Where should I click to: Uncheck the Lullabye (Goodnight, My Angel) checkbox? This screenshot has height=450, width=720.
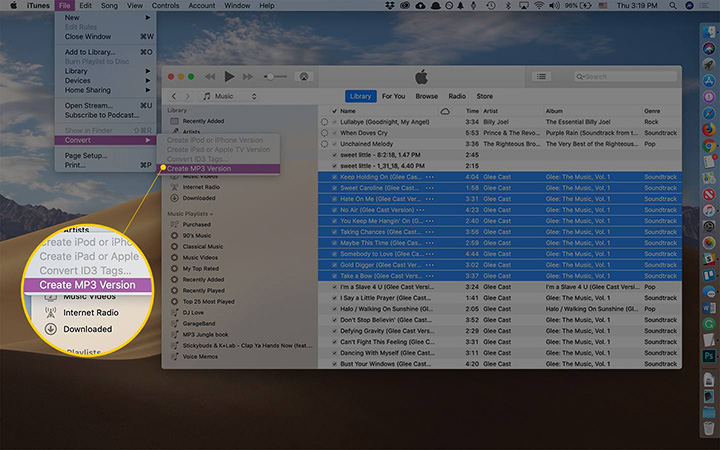click(335, 121)
